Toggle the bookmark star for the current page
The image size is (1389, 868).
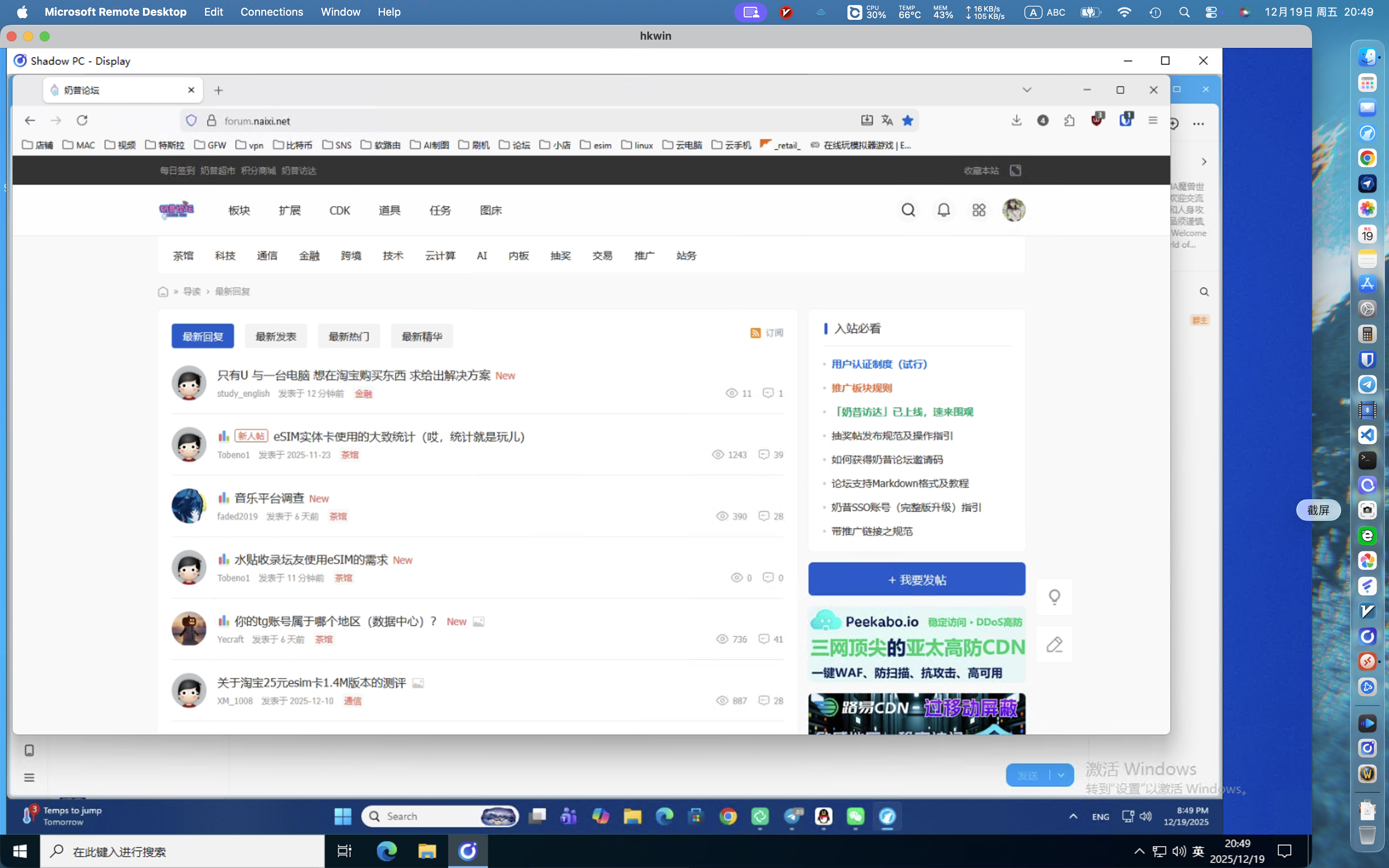click(907, 120)
